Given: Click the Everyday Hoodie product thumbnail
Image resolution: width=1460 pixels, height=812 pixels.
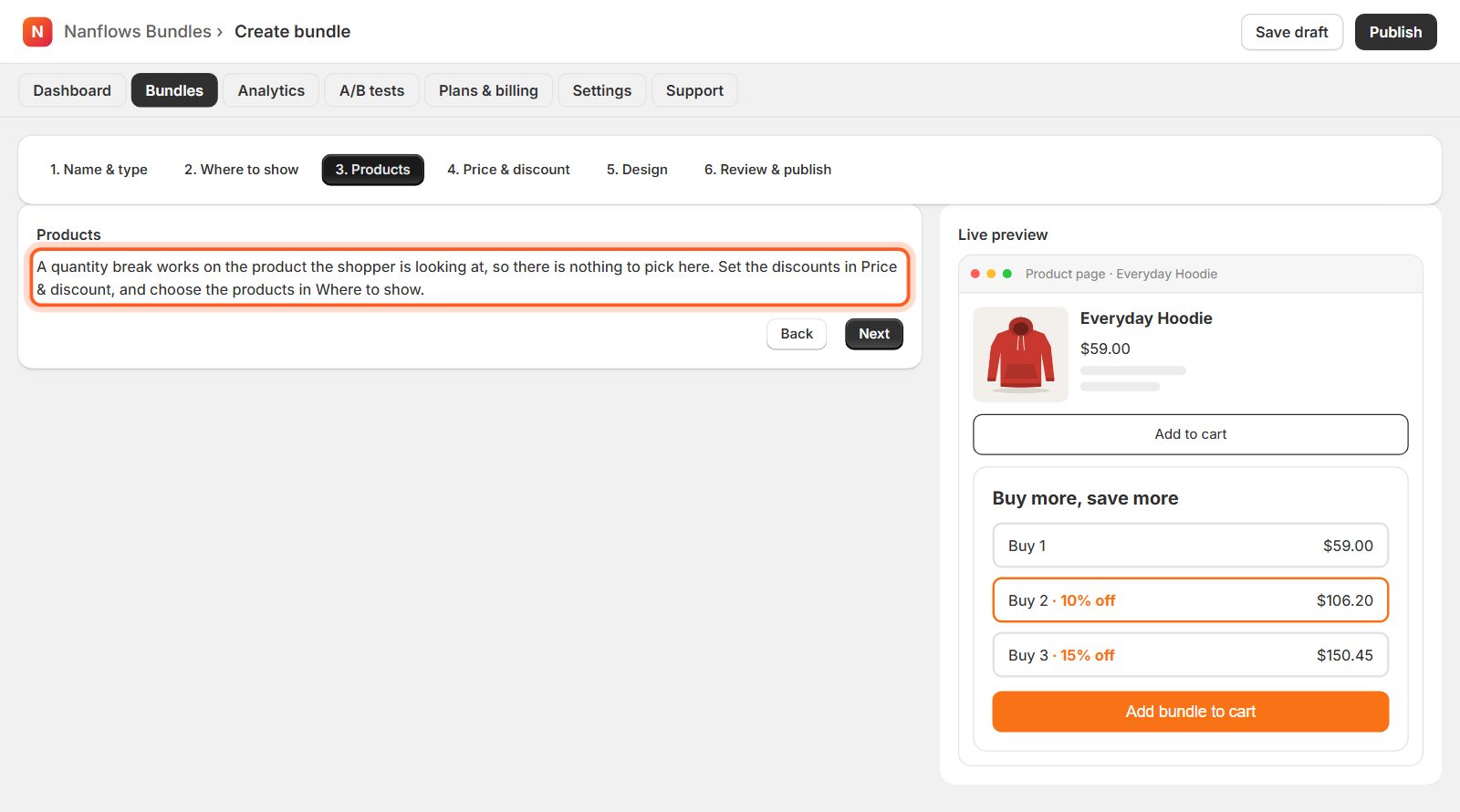Looking at the screenshot, I should coord(1020,355).
